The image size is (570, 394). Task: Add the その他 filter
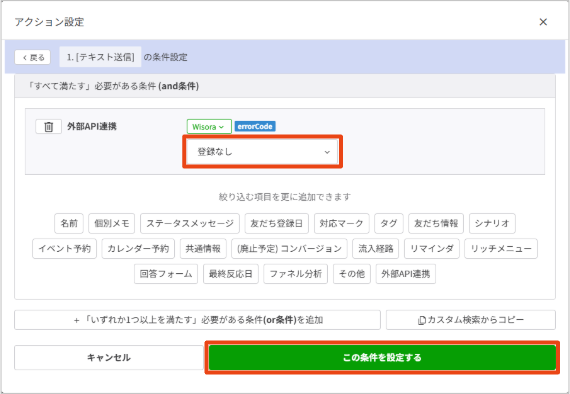352,274
